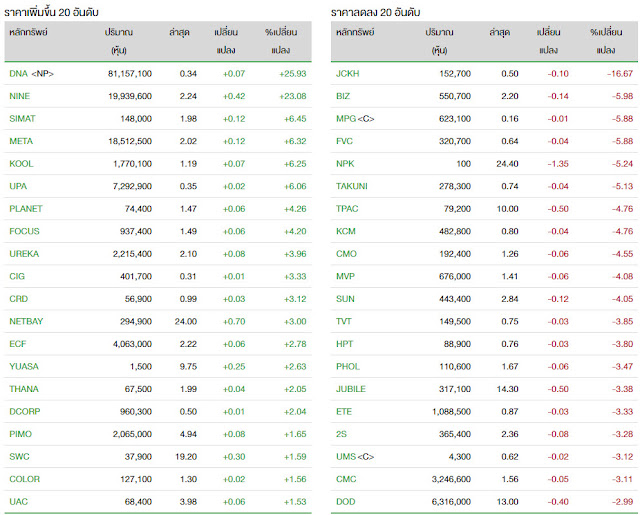Viewport: 640px width, 515px height.
Task: Open the NETBAY stock link
Action: (x=26, y=321)
